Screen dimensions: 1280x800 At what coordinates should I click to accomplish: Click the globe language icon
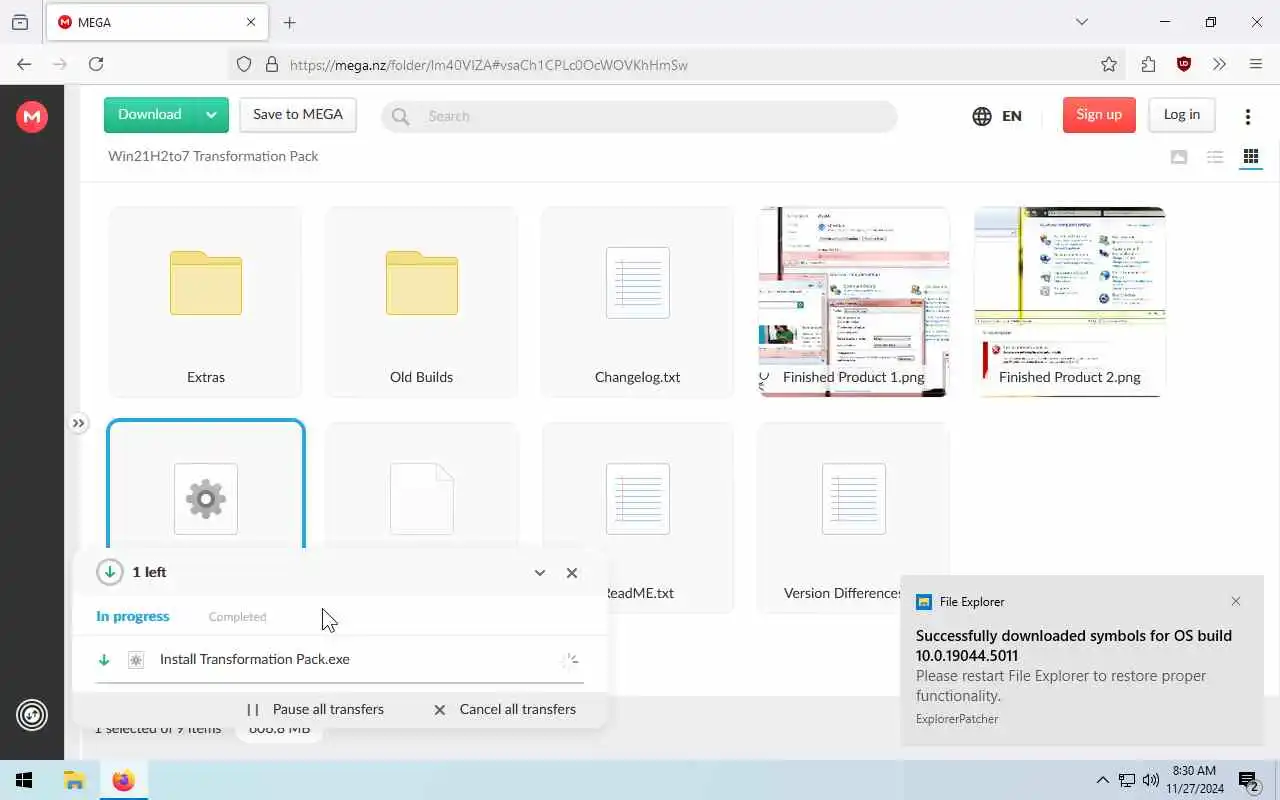pos(982,116)
